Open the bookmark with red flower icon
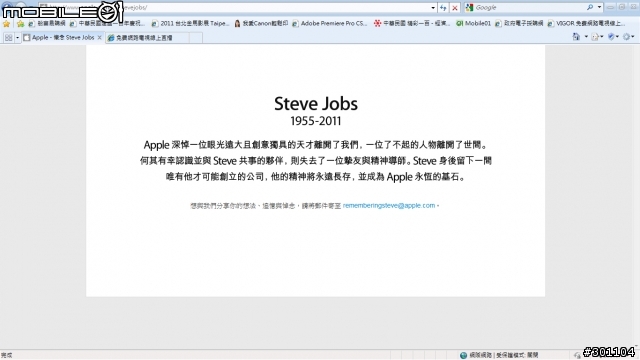The height and width of the screenshot is (360, 640). click(x=412, y=24)
